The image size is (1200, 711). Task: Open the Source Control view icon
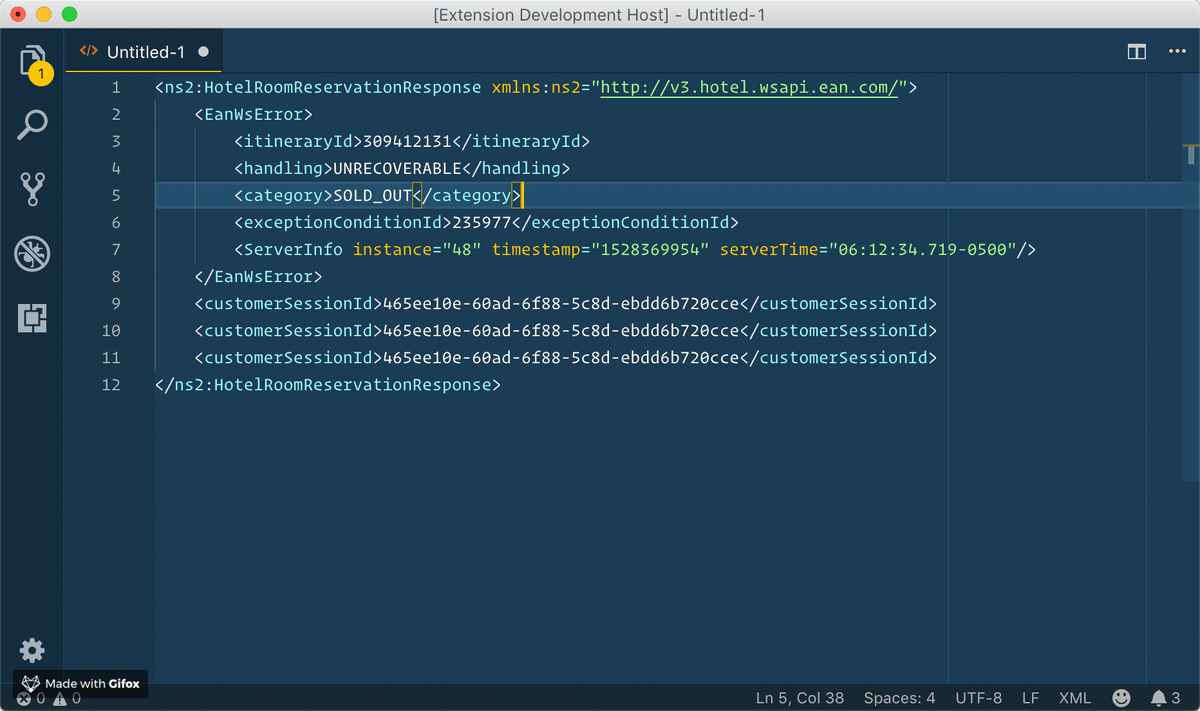pyautogui.click(x=33, y=189)
